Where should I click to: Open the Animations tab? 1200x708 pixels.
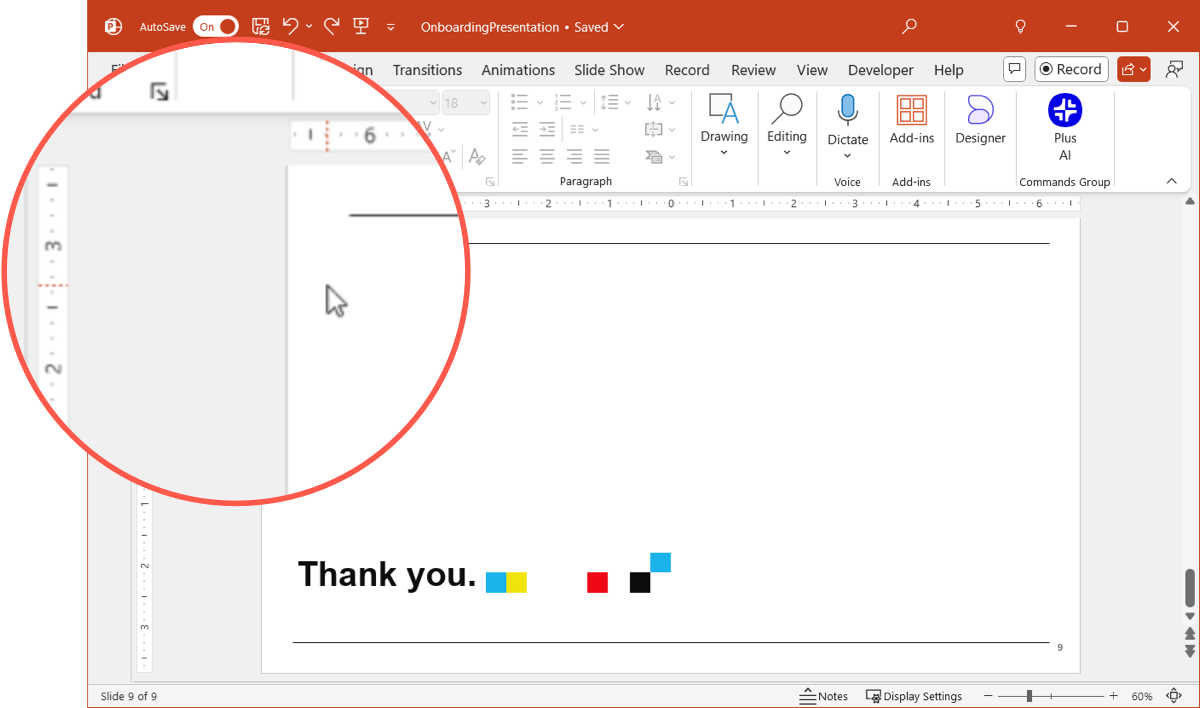[x=518, y=70]
